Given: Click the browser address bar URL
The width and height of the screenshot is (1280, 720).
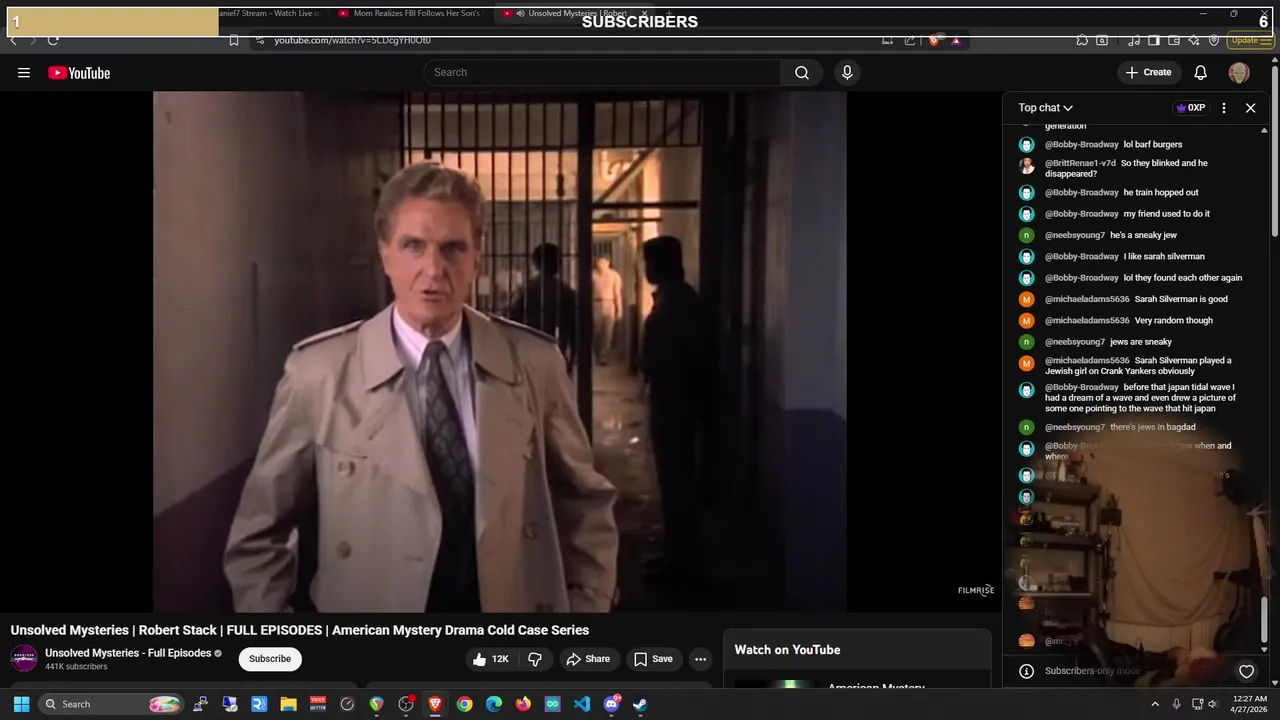Looking at the screenshot, I should pyautogui.click(x=353, y=40).
